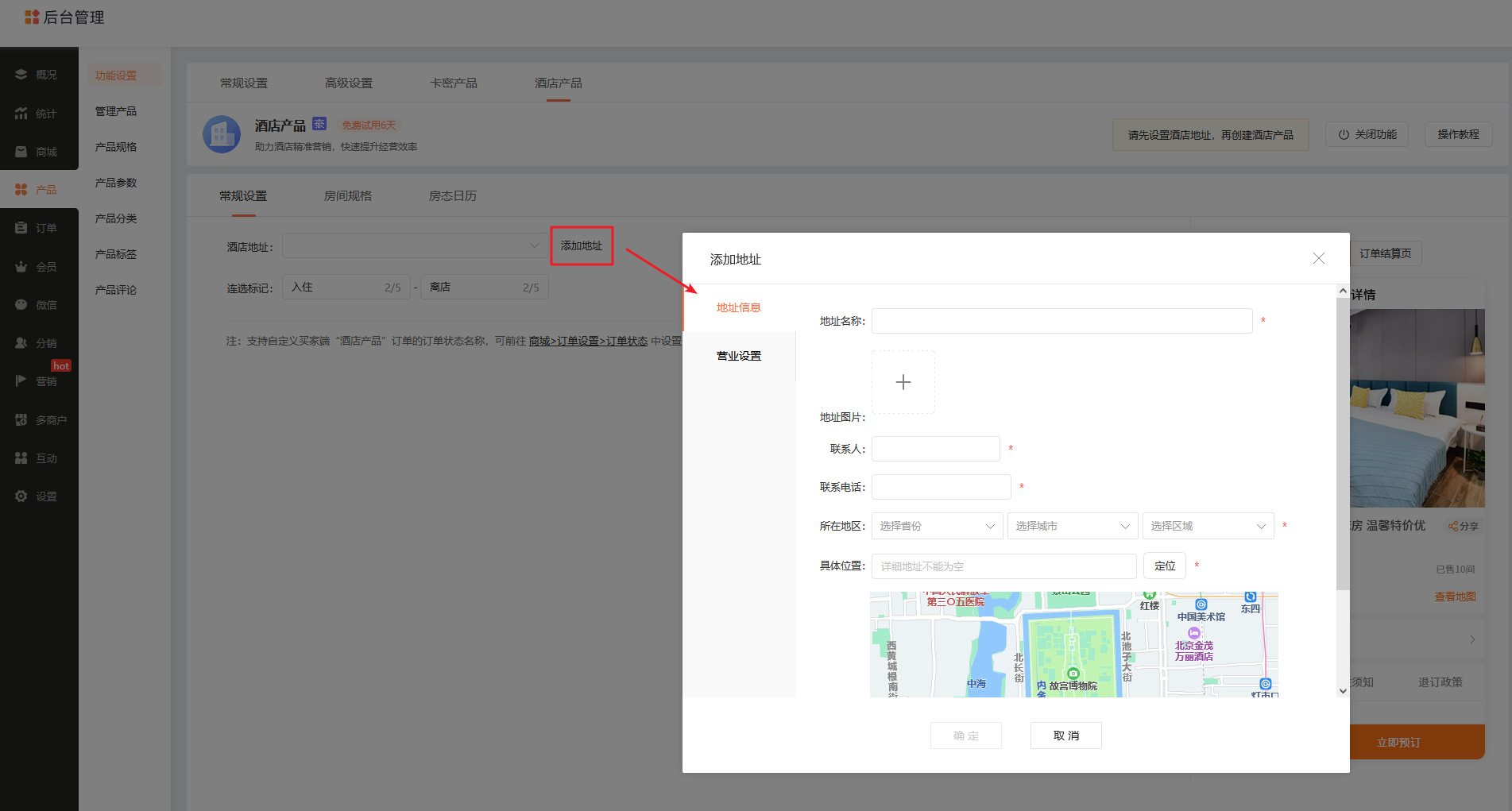This screenshot has height=811, width=1512.
Task: Open the 营销 marketing flag icon
Action: pos(21,381)
